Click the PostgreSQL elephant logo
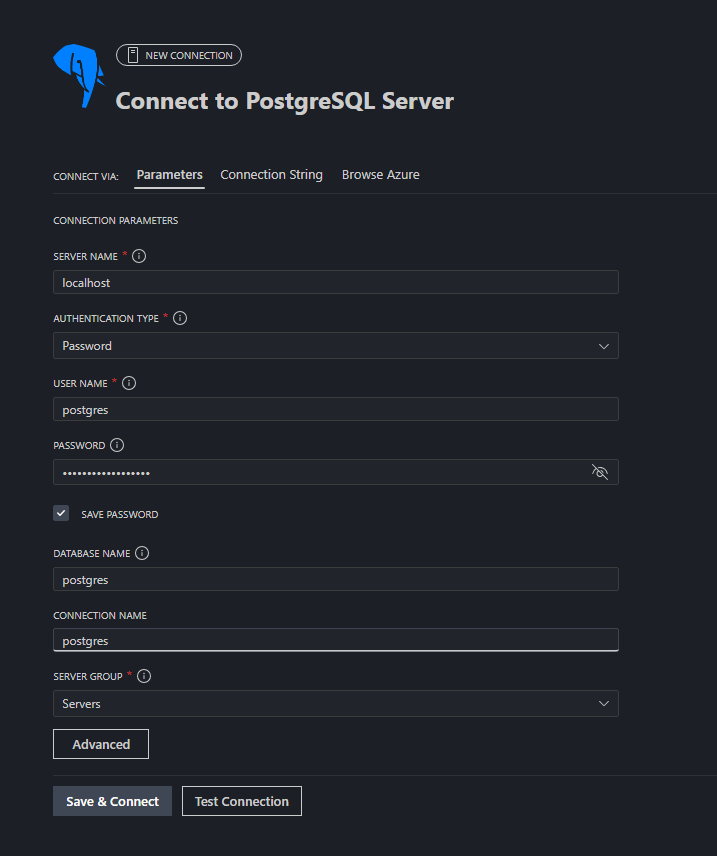Image resolution: width=717 pixels, height=856 pixels. tap(79, 76)
